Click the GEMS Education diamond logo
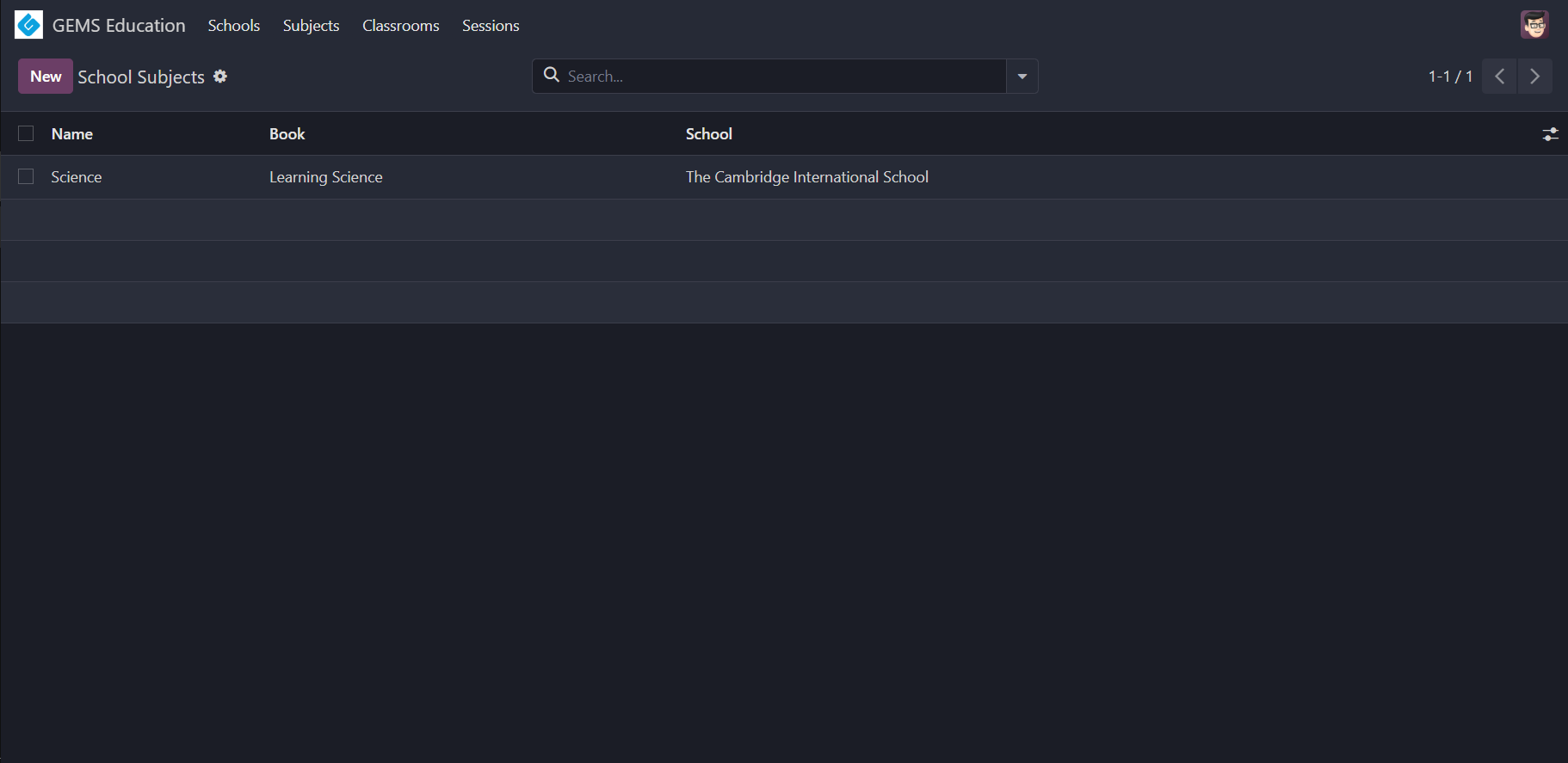The width and height of the screenshot is (1568, 763). coord(28,24)
